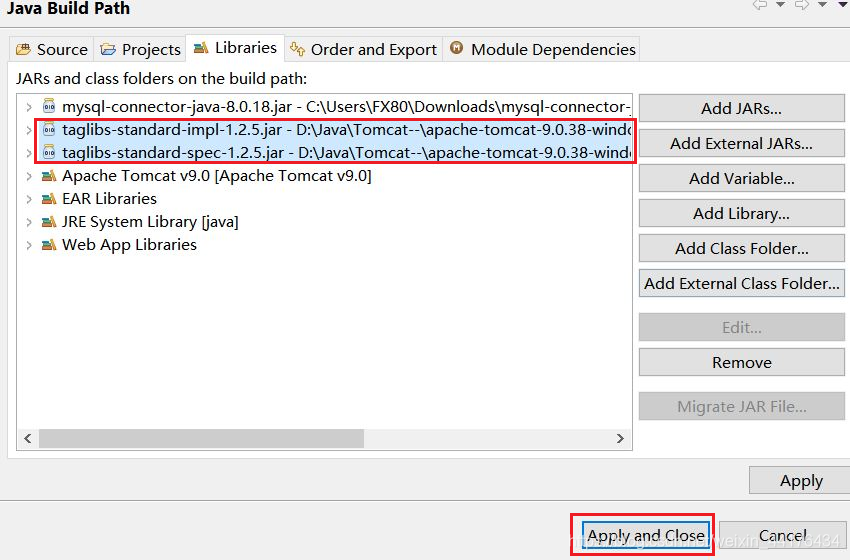Click the Apply button
Screen dimensions: 850x560
tap(801, 480)
